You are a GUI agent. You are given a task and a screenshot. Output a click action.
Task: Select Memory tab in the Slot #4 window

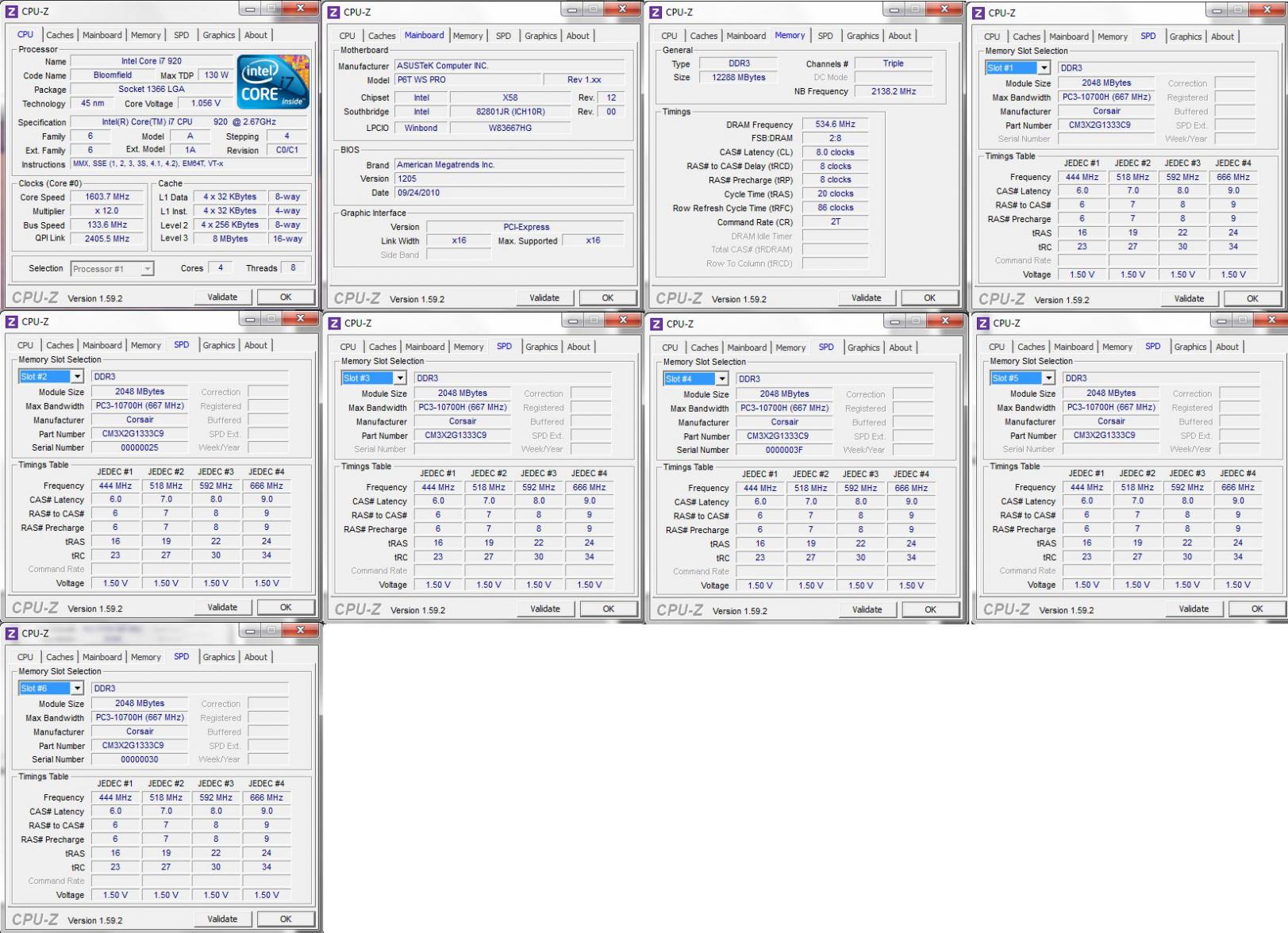tap(790, 347)
